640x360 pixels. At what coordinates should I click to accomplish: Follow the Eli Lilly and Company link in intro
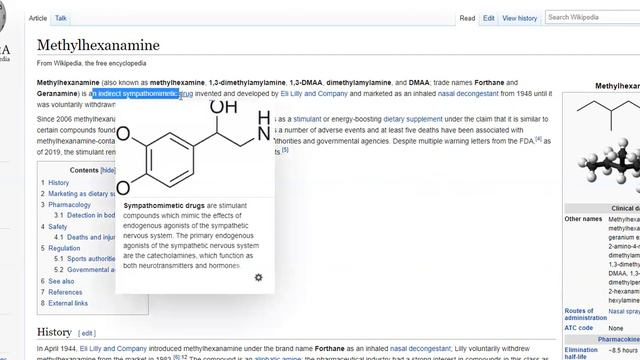pos(313,93)
